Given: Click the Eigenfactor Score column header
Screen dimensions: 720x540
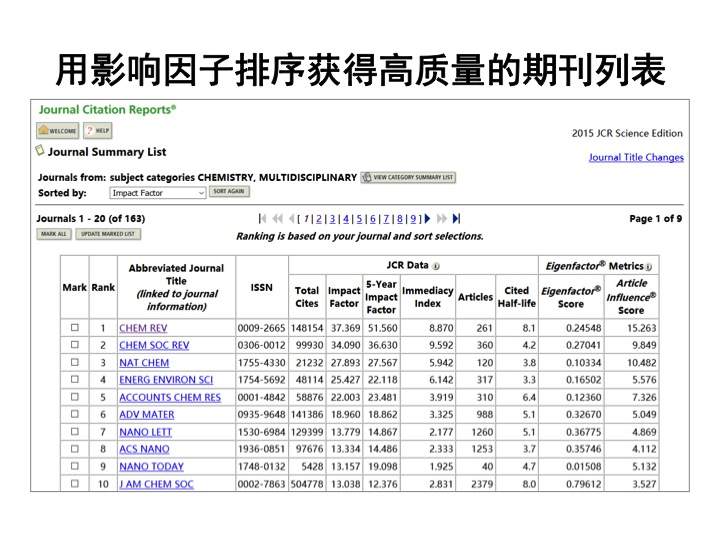Looking at the screenshot, I should [x=571, y=298].
